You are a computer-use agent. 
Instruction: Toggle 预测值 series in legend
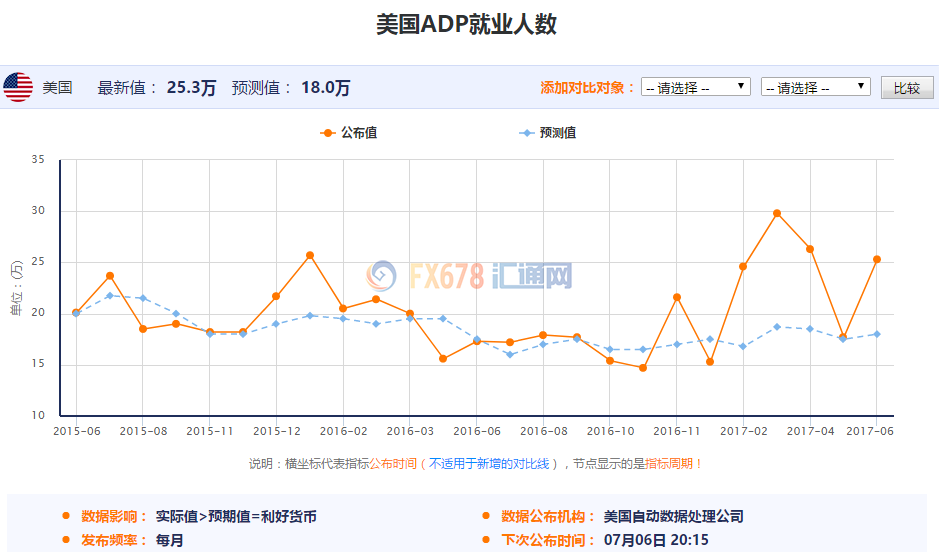547,133
